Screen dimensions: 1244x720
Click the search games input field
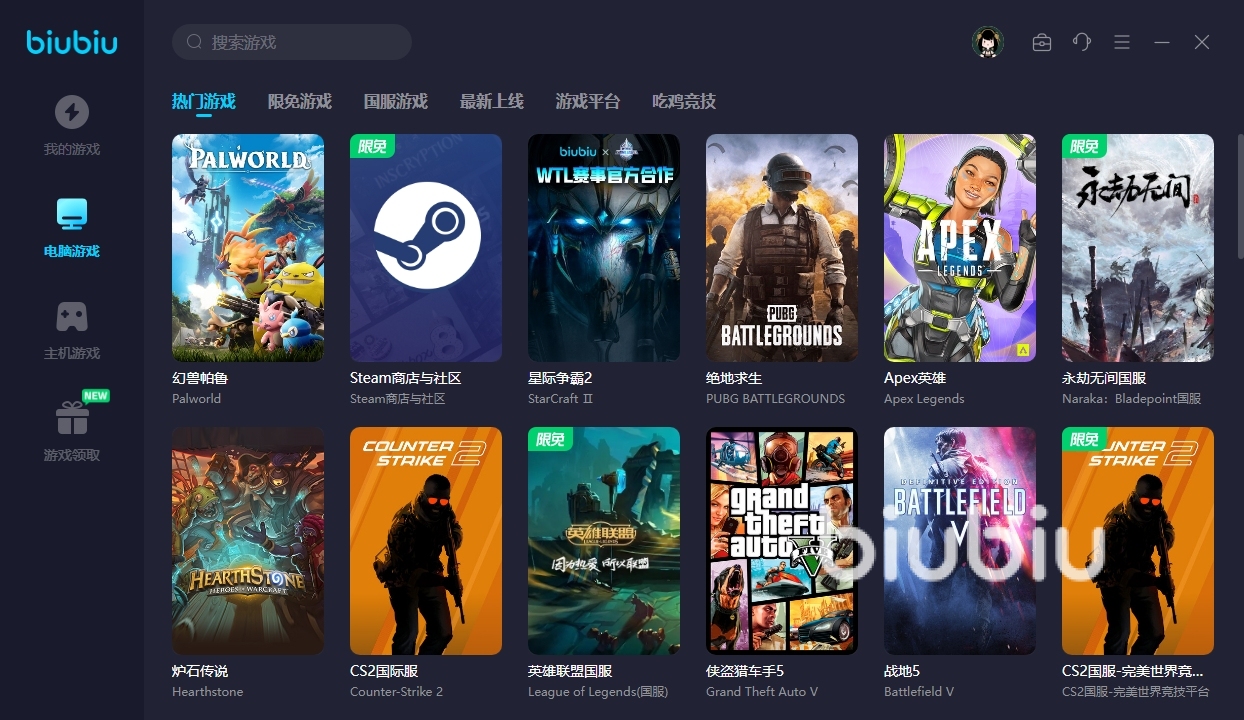(292, 42)
